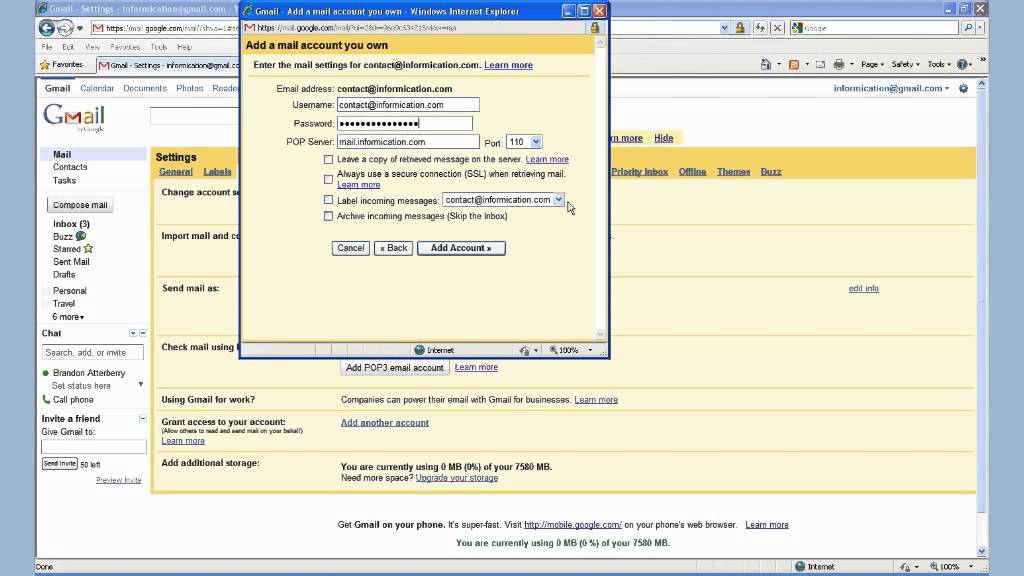Open the Port 110 dropdown

click(x=536, y=142)
